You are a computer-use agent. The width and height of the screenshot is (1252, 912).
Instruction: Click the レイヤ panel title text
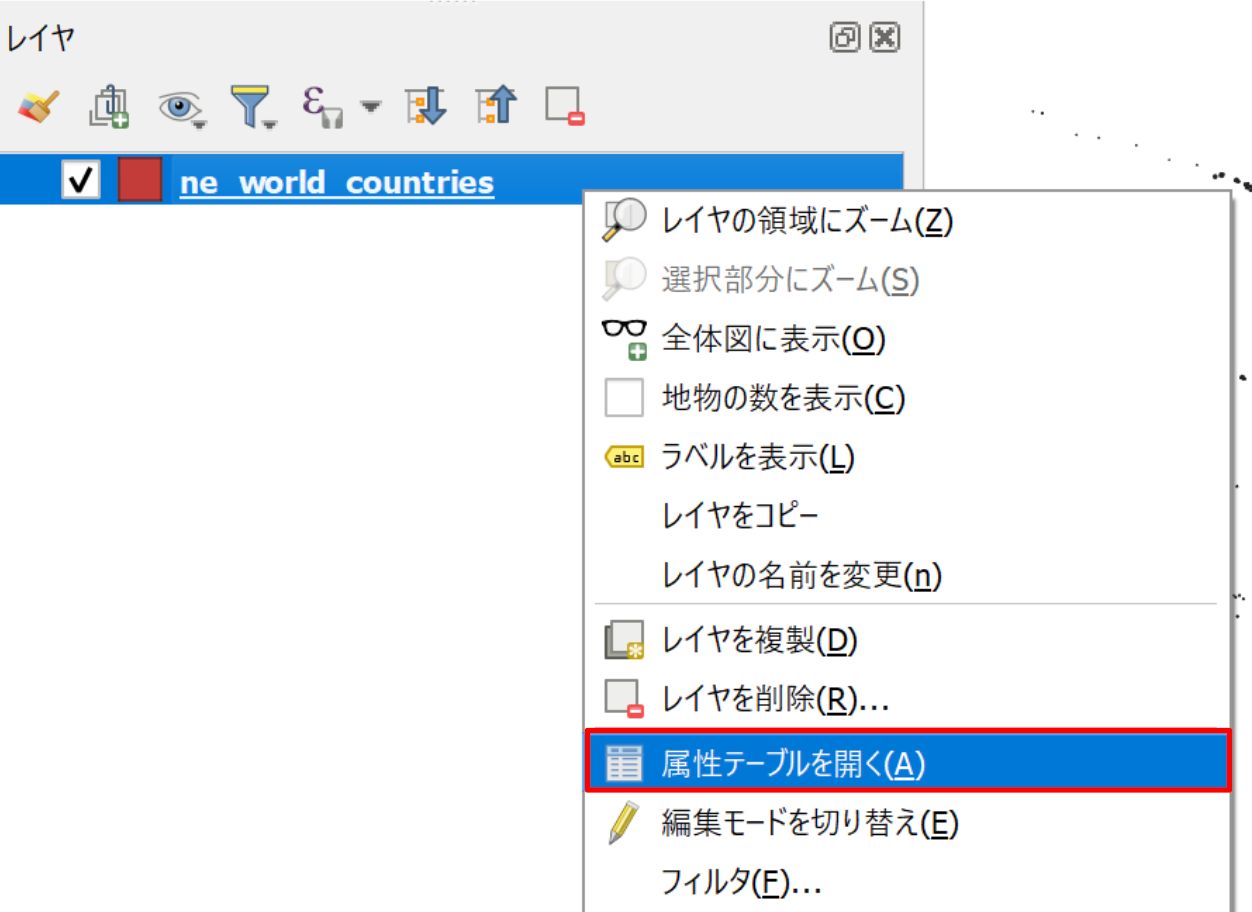[40, 39]
